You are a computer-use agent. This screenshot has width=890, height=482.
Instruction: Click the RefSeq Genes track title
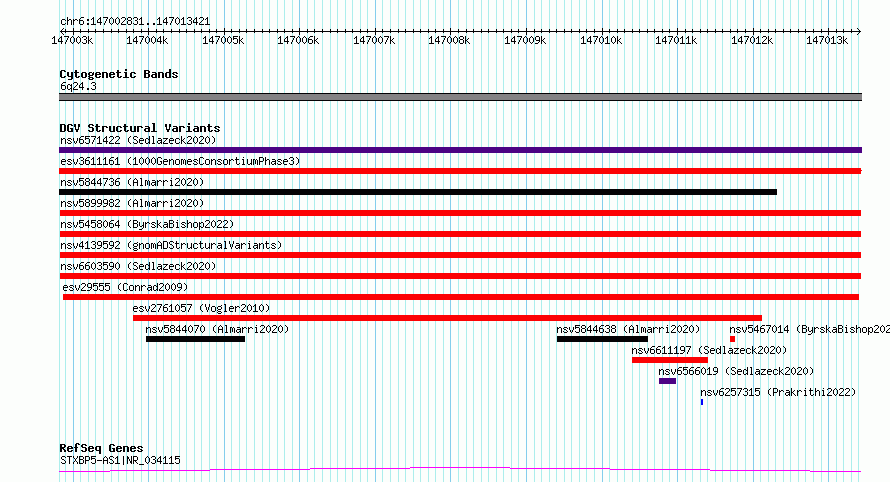(101, 448)
